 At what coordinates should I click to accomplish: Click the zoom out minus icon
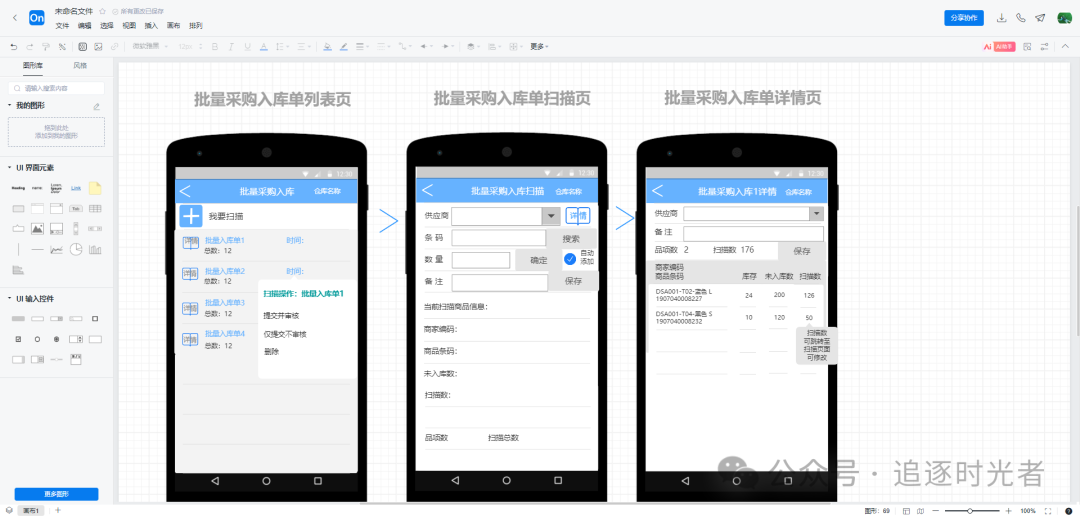coord(937,511)
